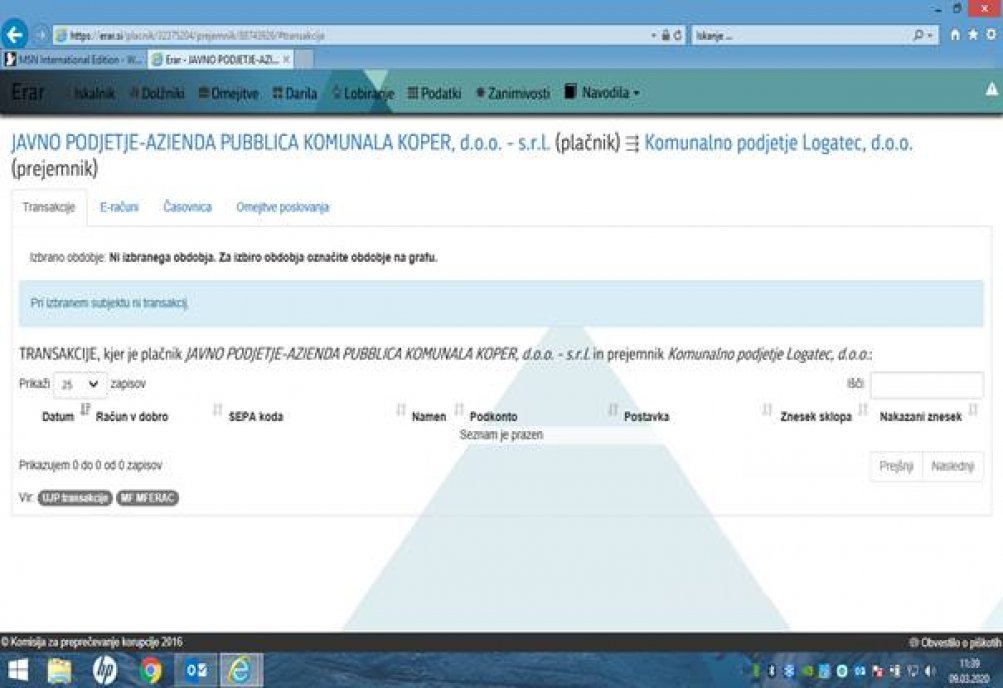Open Dolžniki in the navbar
The image size is (1003, 688).
(x=157, y=93)
